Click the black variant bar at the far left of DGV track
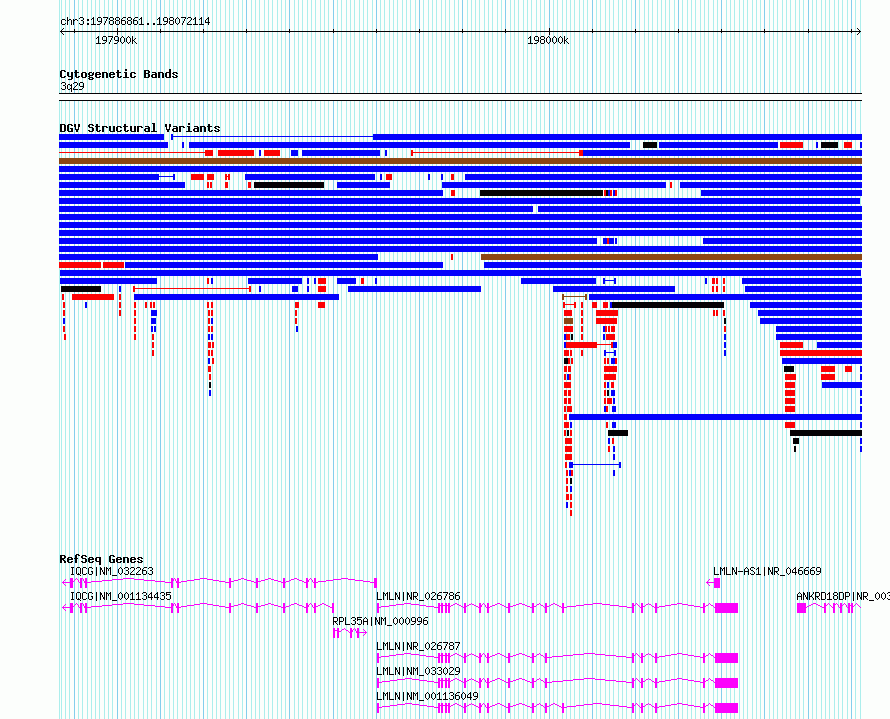The height and width of the screenshot is (719, 890). 81,289
